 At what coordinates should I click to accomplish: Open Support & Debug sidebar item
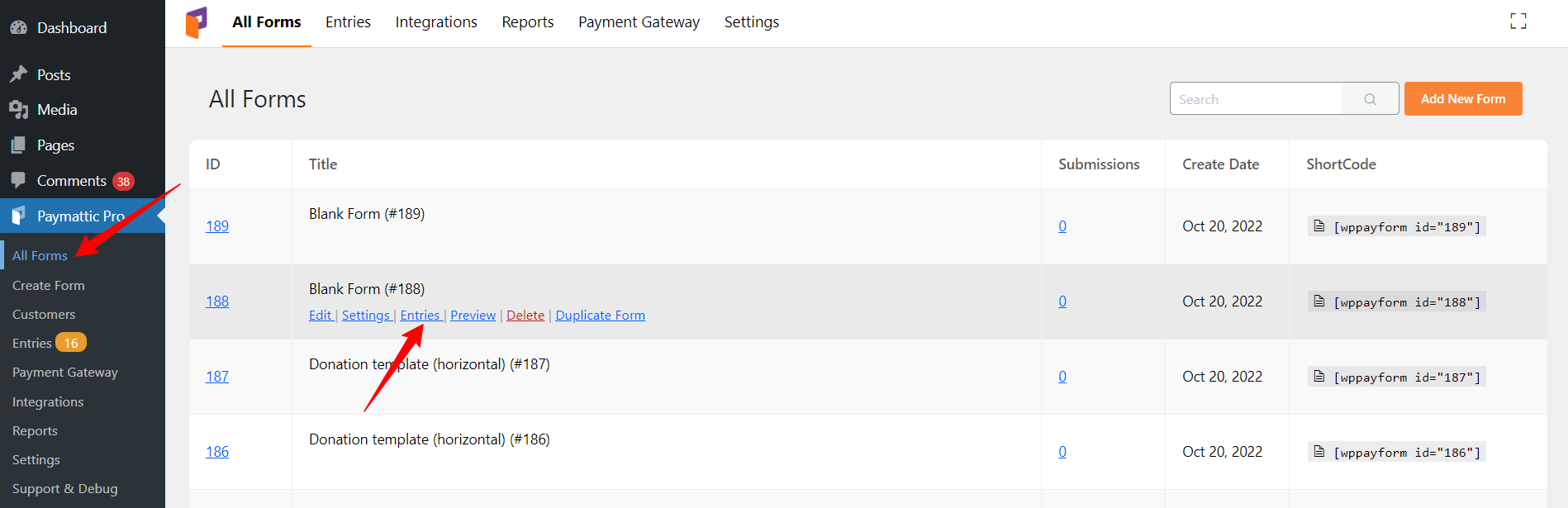(x=65, y=489)
